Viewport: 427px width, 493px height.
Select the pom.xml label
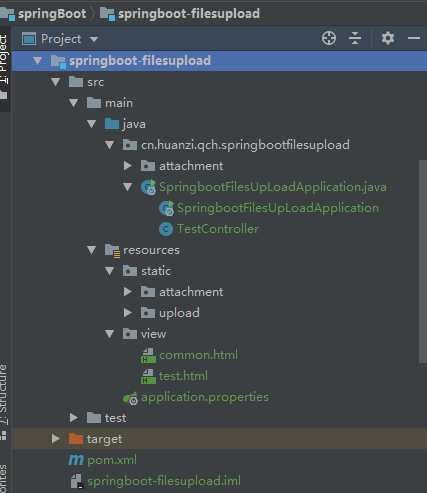click(x=112, y=460)
